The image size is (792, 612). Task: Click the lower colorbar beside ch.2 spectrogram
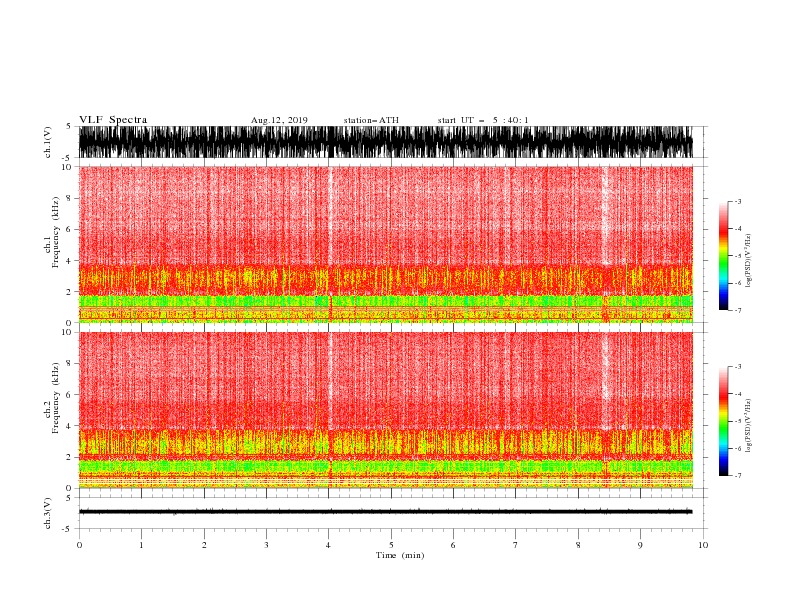click(x=723, y=421)
